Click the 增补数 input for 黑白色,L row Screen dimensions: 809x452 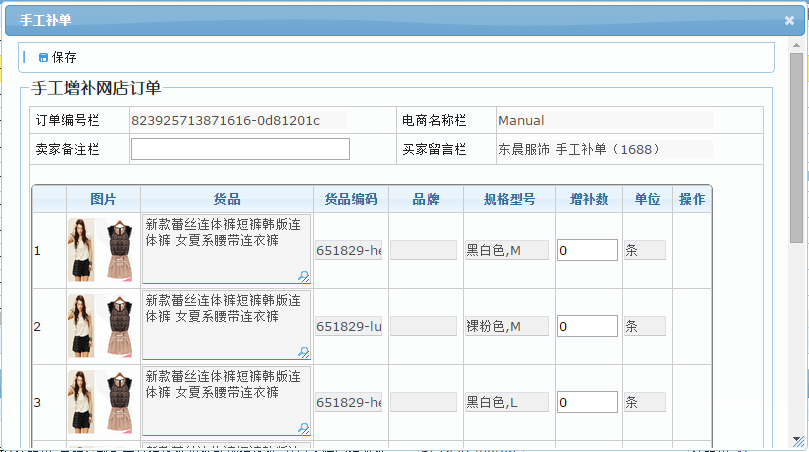pos(587,402)
